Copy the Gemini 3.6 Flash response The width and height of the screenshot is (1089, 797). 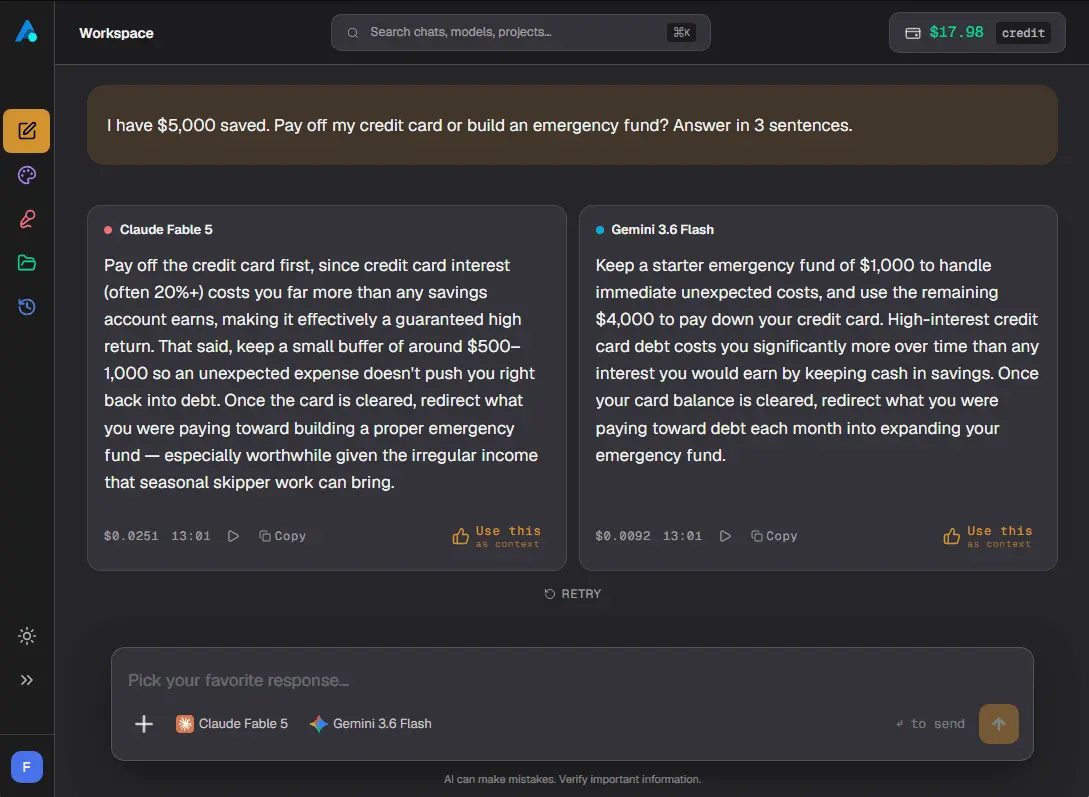point(774,536)
